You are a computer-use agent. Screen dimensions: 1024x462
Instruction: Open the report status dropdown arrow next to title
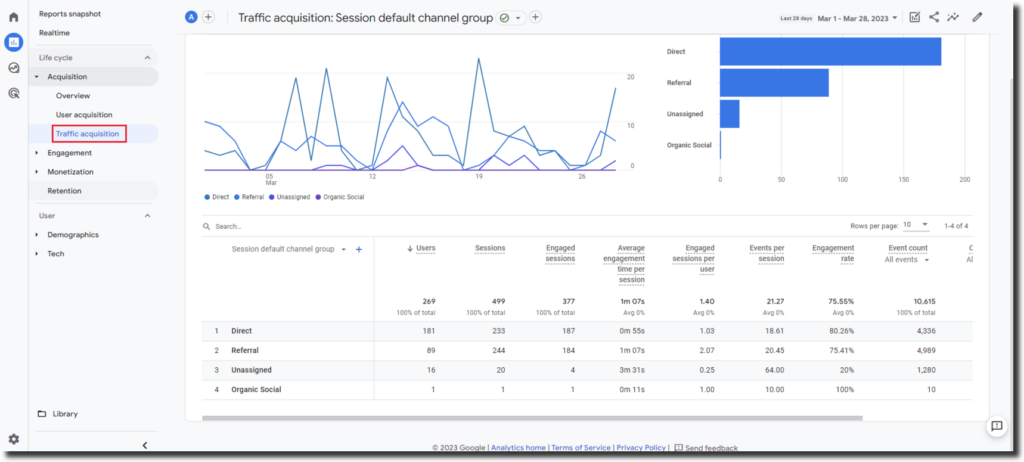[x=518, y=18]
